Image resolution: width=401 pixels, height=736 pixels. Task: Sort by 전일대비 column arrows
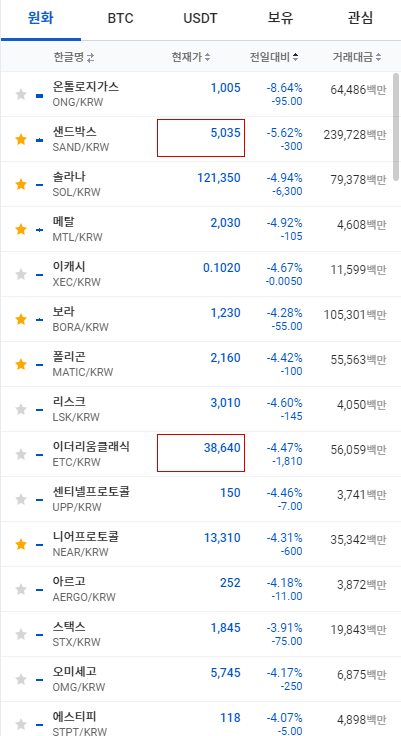coord(295,57)
